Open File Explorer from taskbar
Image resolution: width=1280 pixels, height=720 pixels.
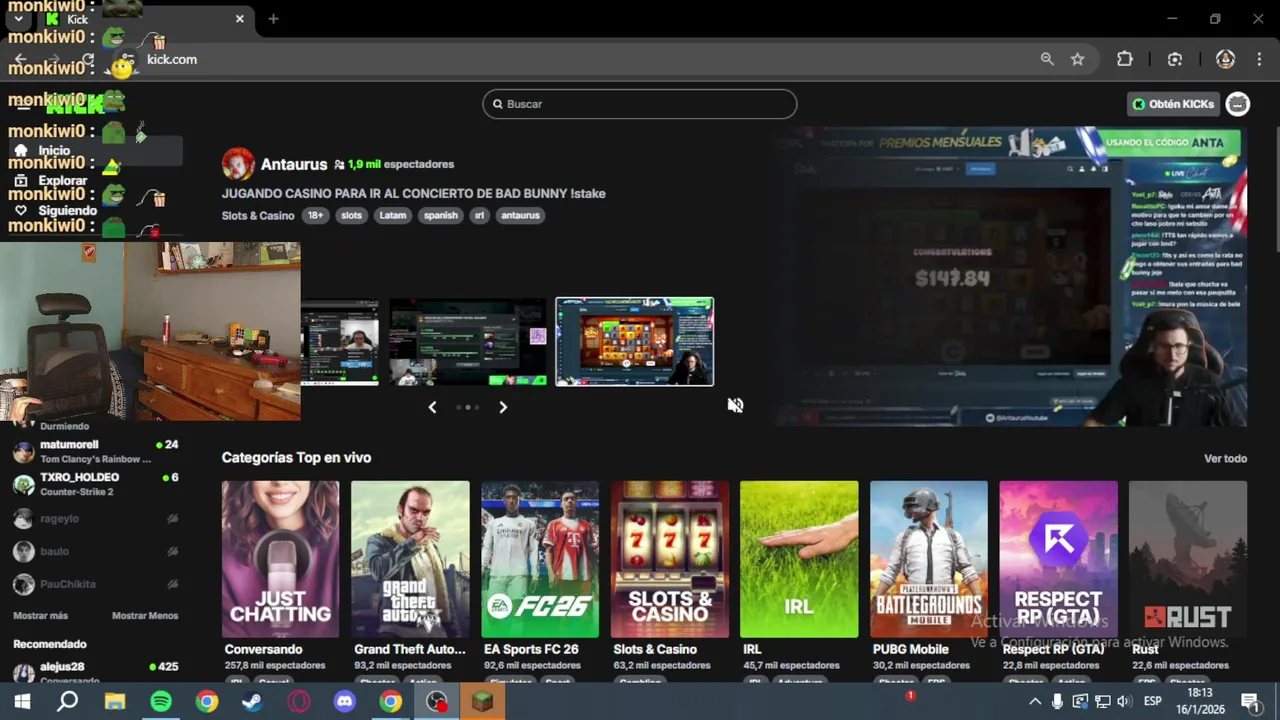tap(115, 702)
